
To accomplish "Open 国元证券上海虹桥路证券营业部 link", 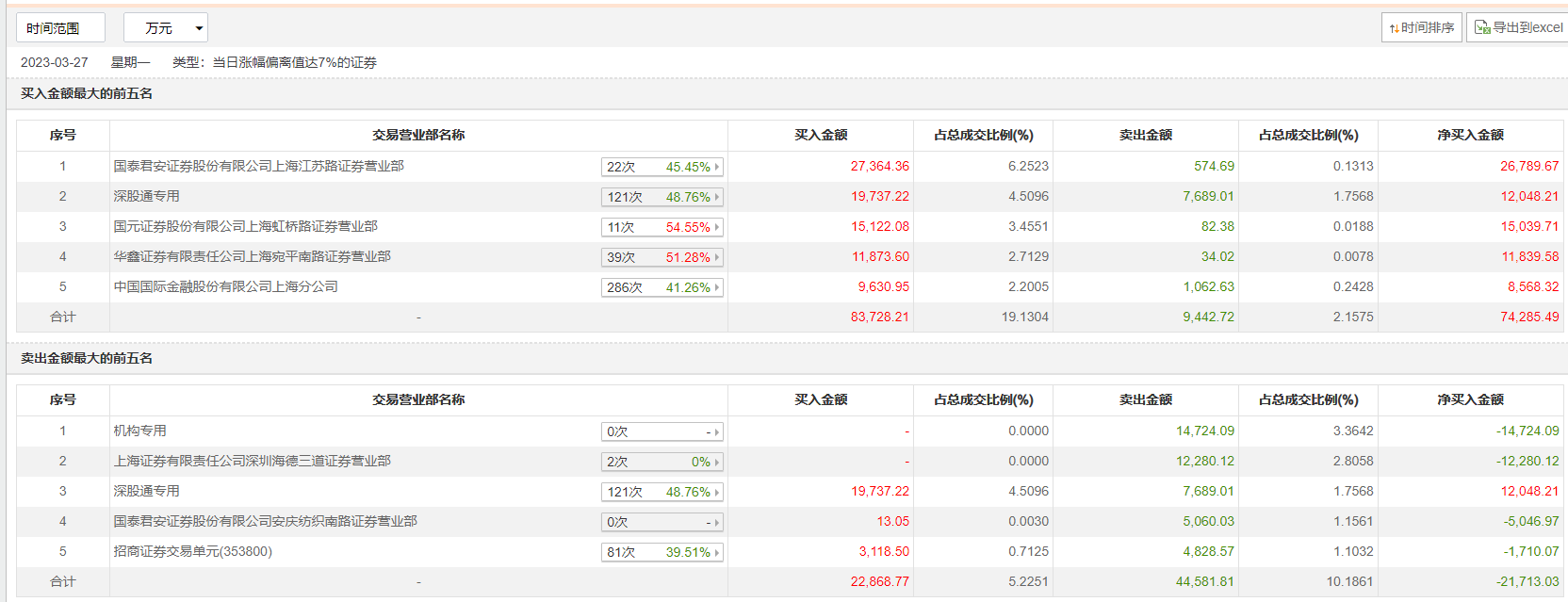I will (245, 226).
